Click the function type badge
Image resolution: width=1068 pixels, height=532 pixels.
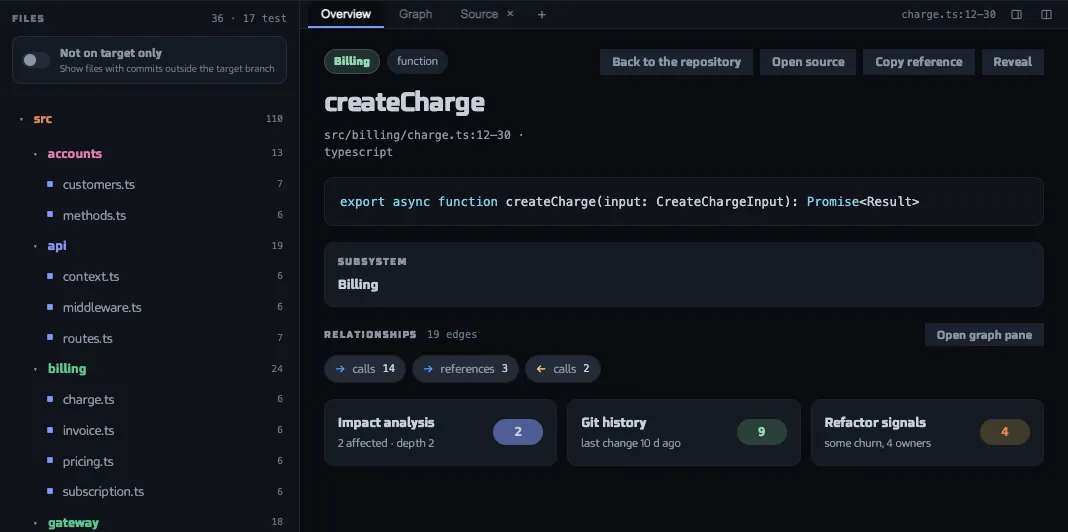tap(417, 61)
